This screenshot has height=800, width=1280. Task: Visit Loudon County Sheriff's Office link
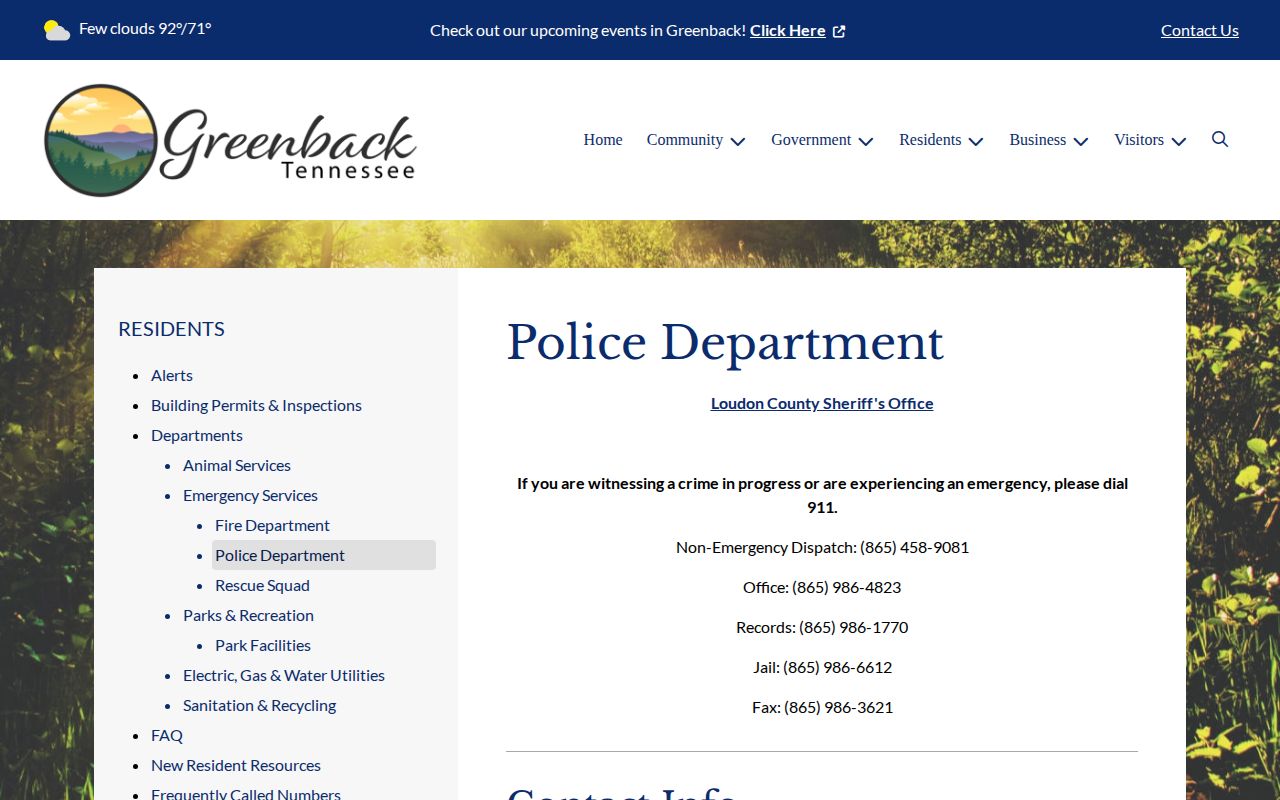[822, 403]
